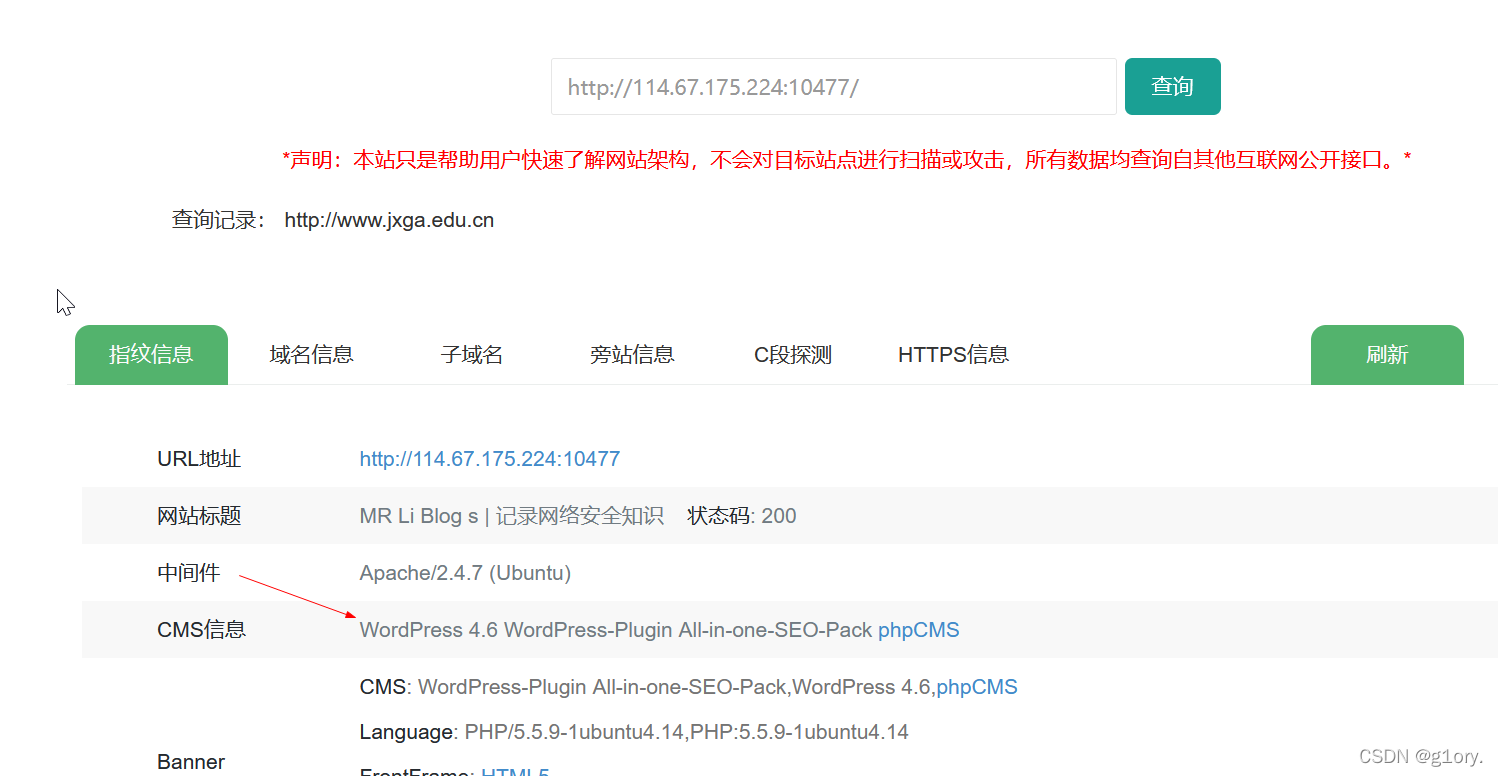Switch to the 域名信息 tab
Screen dimensions: 1498x776
point(311,354)
